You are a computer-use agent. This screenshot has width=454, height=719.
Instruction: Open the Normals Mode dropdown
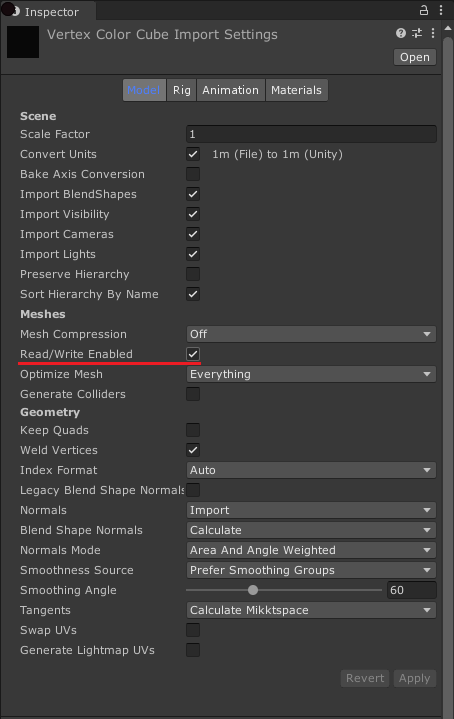[311, 550]
